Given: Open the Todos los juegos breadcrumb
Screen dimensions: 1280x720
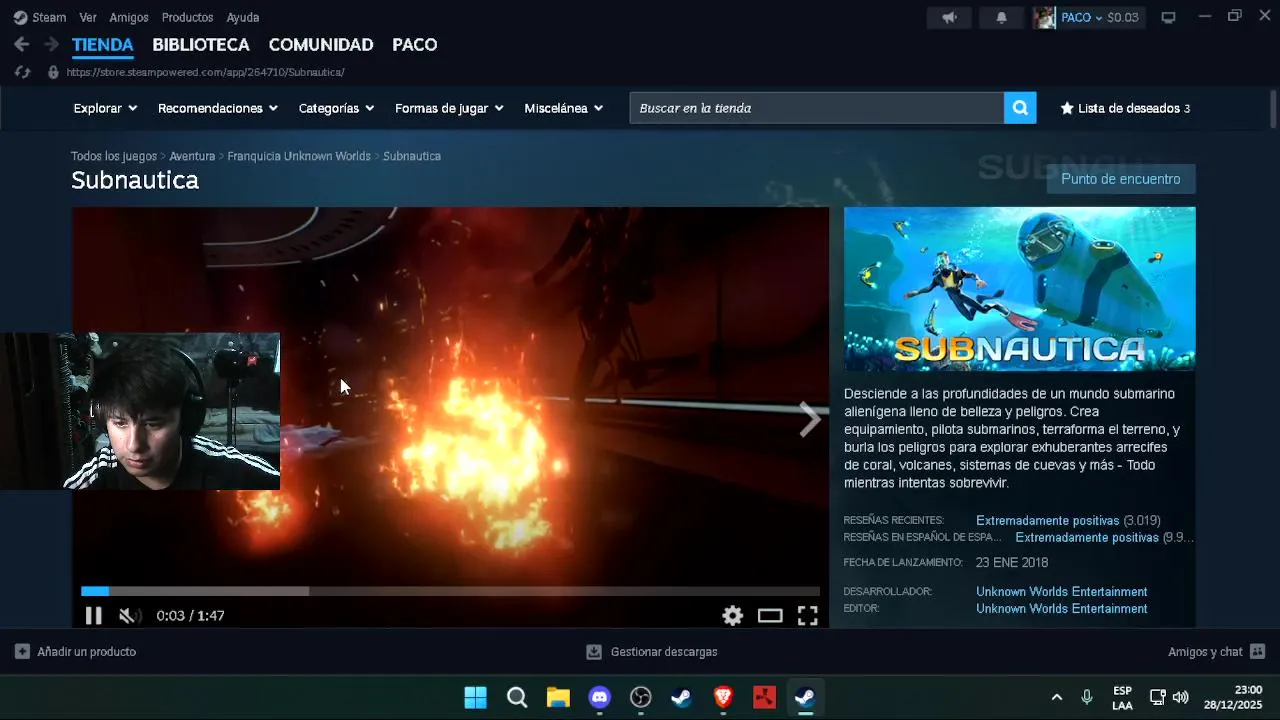Looking at the screenshot, I should coord(114,156).
